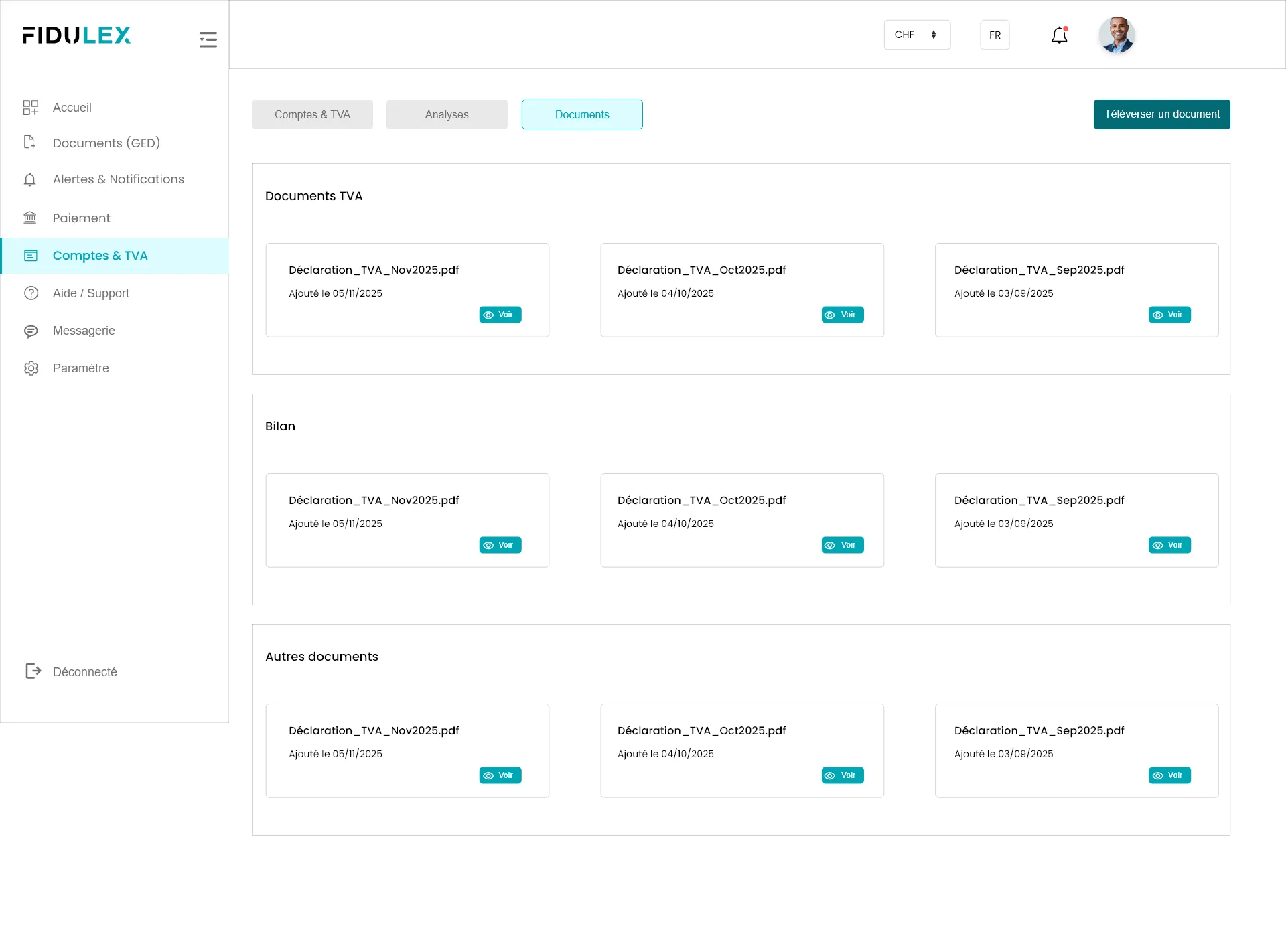Open the user profile avatar menu
This screenshot has width=1286, height=952.
point(1117,35)
